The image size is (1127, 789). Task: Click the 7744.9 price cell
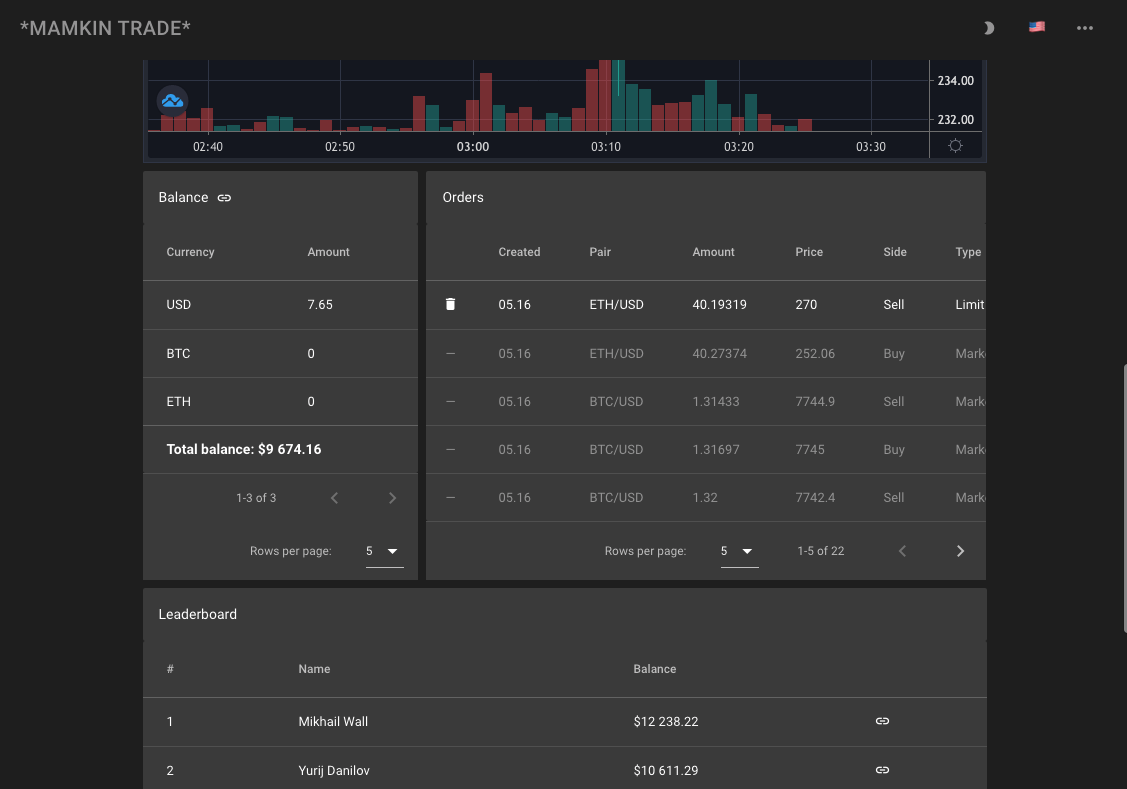815,402
